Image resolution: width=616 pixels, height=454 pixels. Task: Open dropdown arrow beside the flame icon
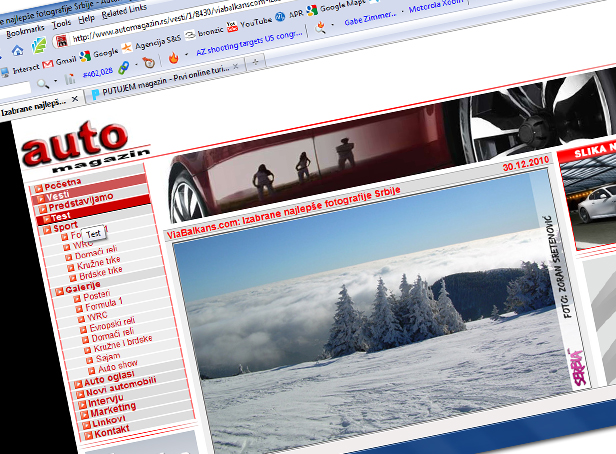tap(186, 55)
